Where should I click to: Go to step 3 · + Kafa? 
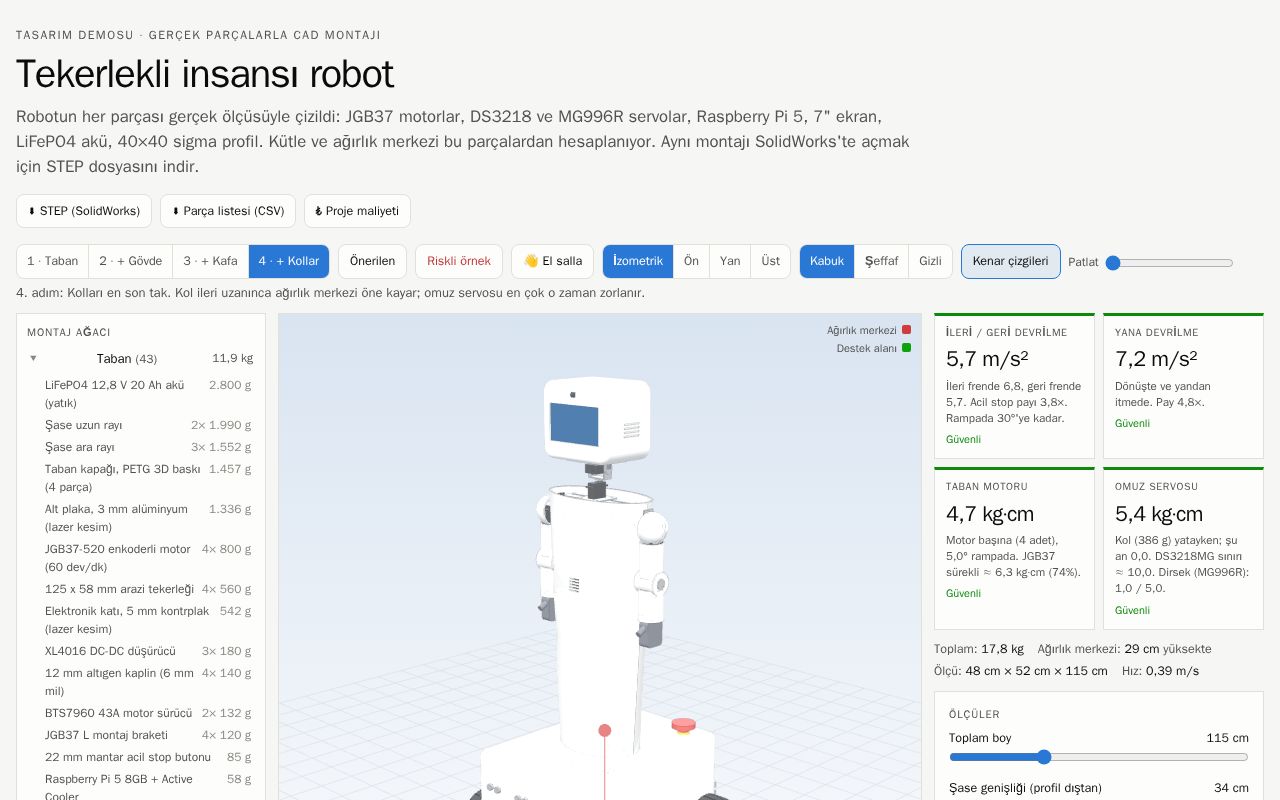(x=211, y=261)
